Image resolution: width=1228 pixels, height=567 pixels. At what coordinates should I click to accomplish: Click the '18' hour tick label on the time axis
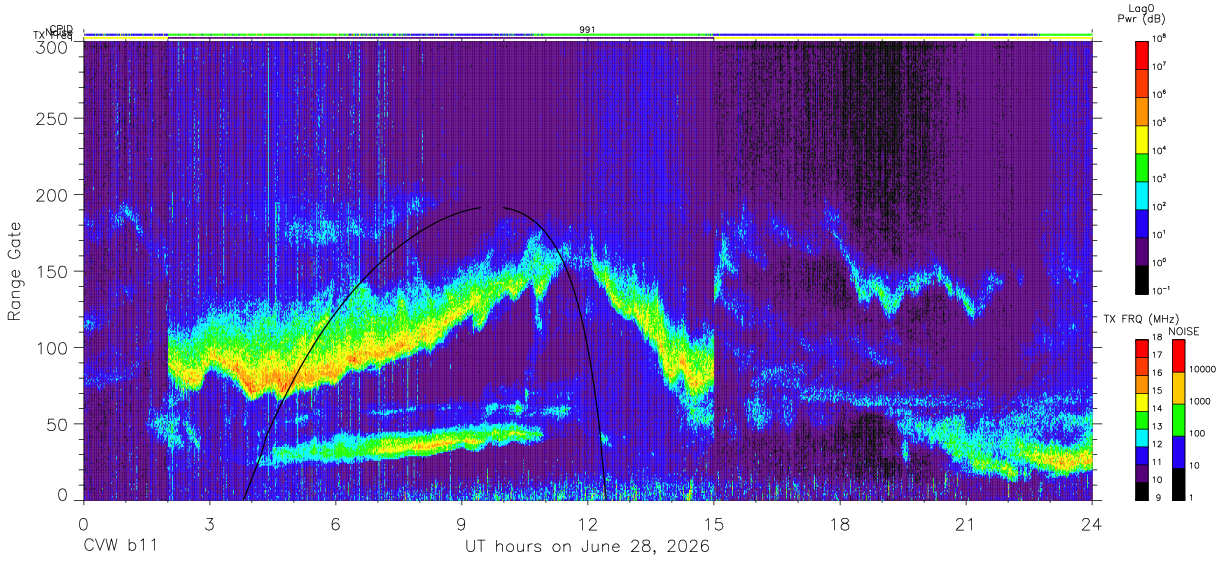(839, 523)
